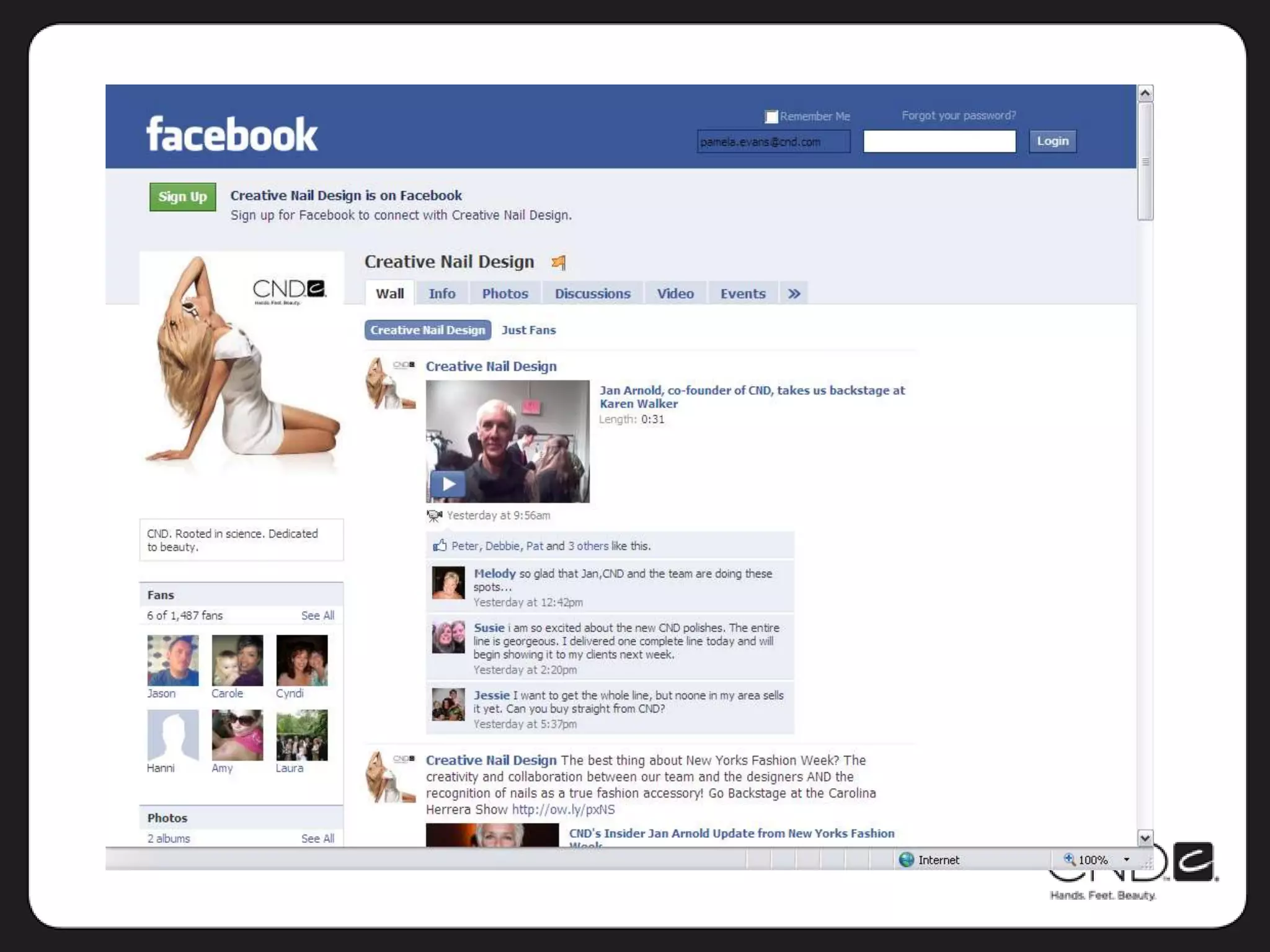
Task: Open the 100% zoom level dropdown arrow
Action: [x=1127, y=860]
